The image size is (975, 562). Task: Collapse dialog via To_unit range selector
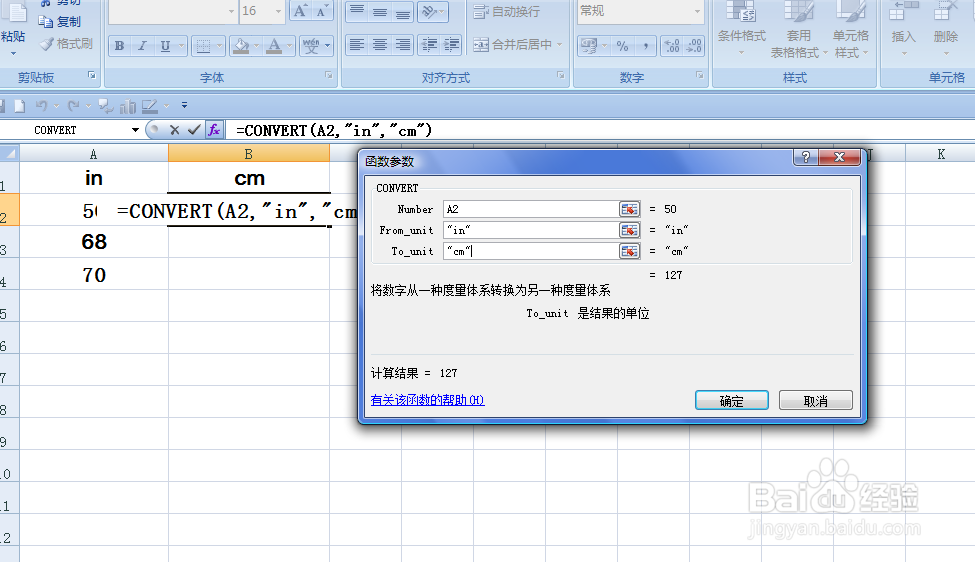pyautogui.click(x=629, y=251)
